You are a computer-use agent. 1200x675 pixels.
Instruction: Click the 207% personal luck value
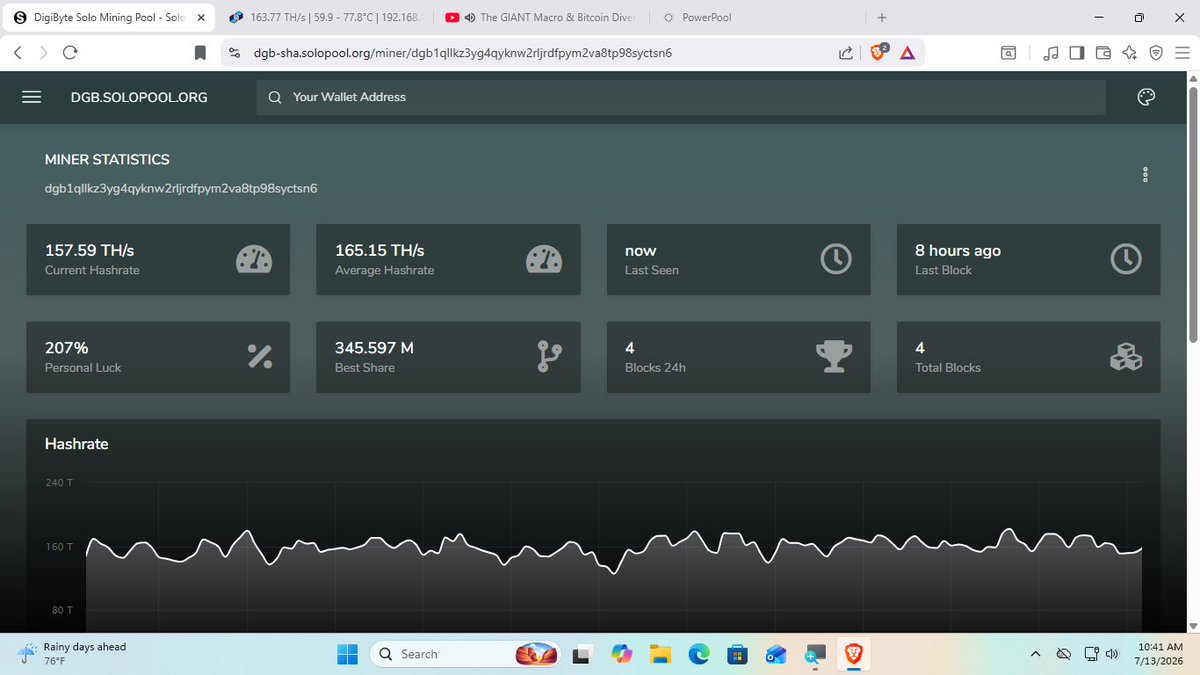[67, 348]
